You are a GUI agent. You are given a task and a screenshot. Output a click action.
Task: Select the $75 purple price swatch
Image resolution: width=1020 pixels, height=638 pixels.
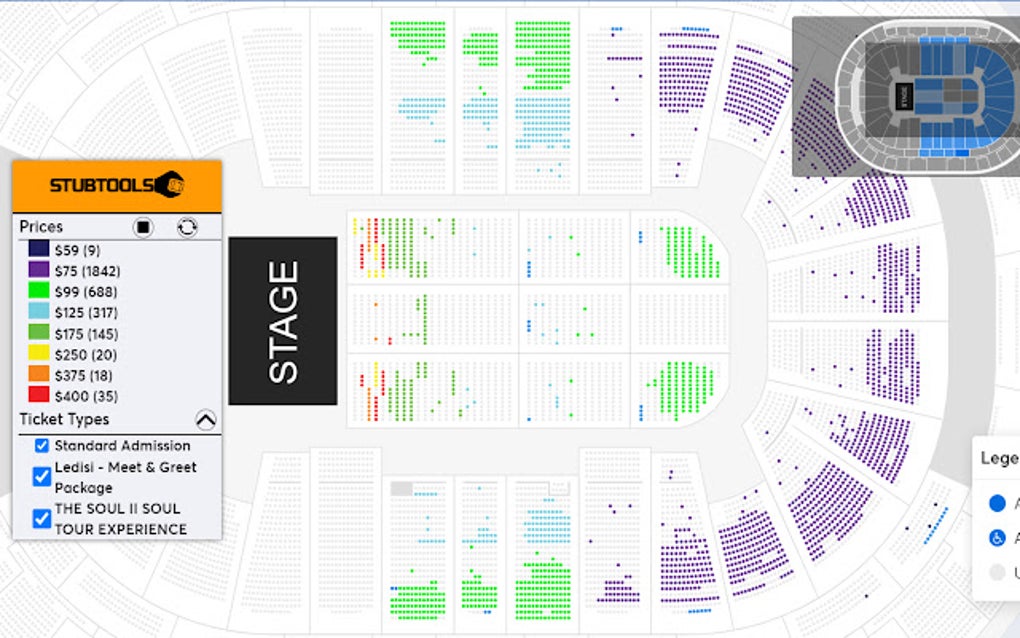click(39, 270)
